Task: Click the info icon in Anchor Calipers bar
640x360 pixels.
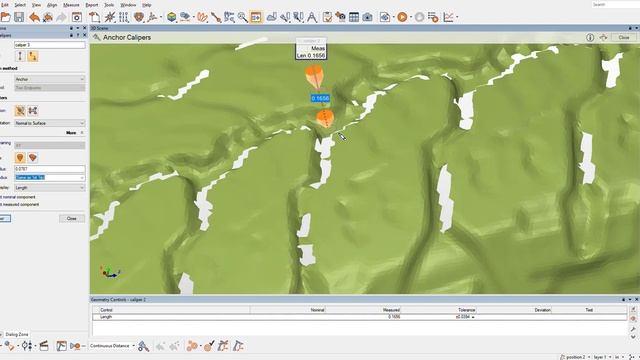Action: 590,38
